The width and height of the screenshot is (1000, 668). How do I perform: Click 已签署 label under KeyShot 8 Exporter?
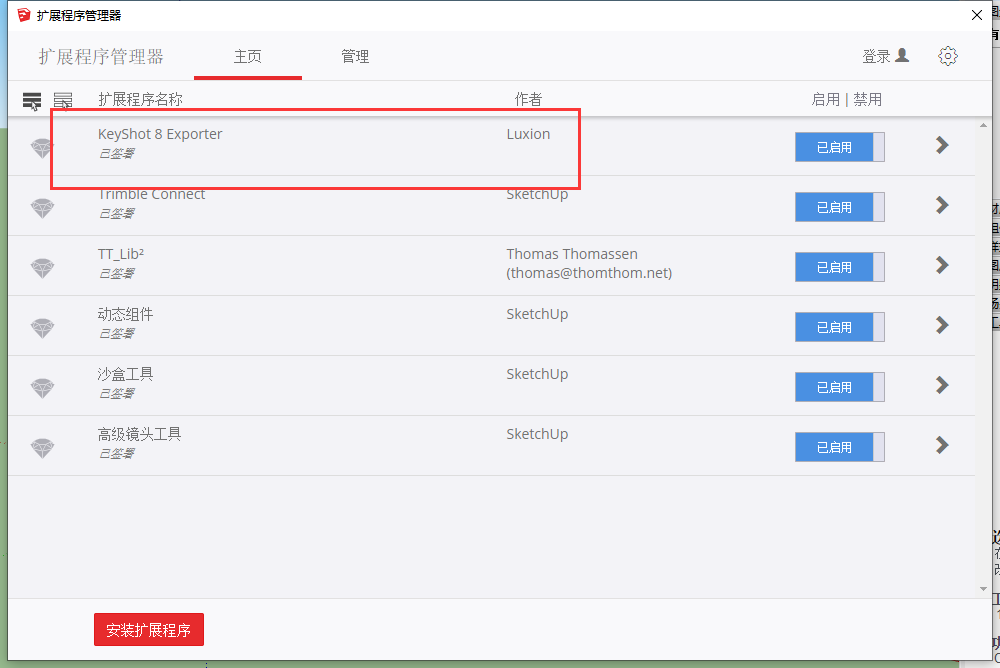[116, 154]
